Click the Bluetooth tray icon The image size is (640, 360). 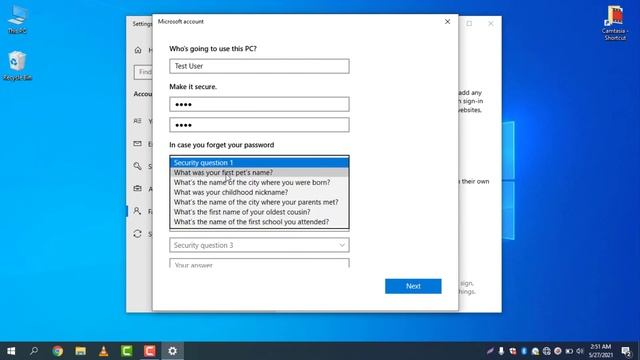pos(524,351)
